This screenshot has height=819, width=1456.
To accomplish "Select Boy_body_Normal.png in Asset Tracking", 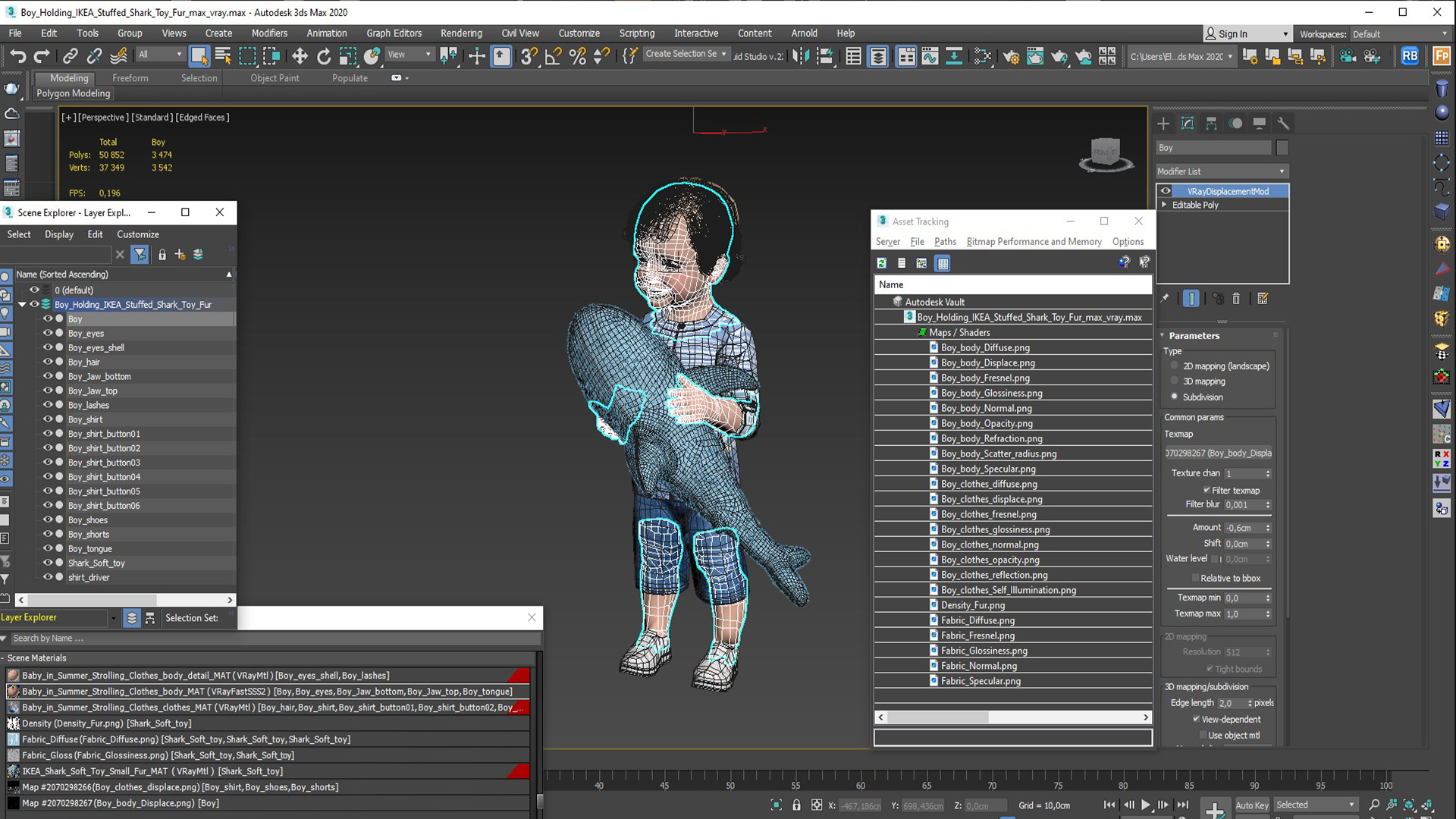I will click(x=986, y=408).
